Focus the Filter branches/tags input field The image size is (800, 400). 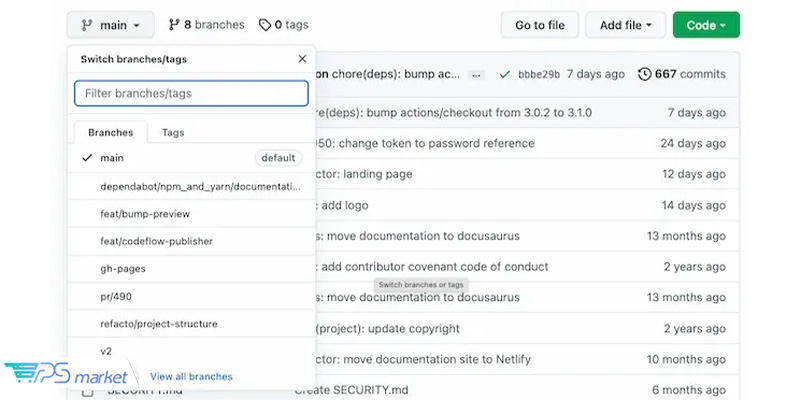pos(191,93)
